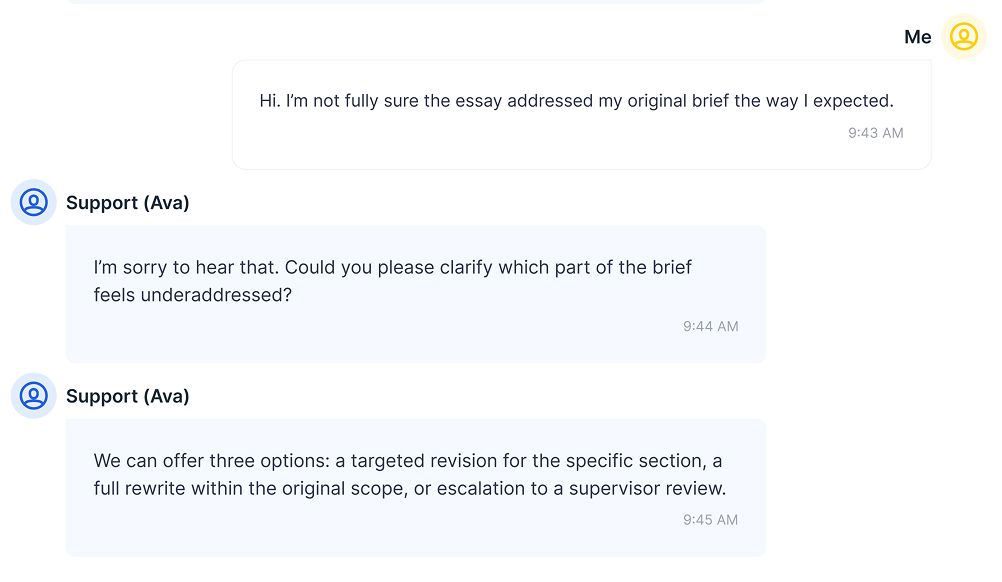Click the partially visible message bubble at top
The image size is (1002, 582).
pos(415,1)
